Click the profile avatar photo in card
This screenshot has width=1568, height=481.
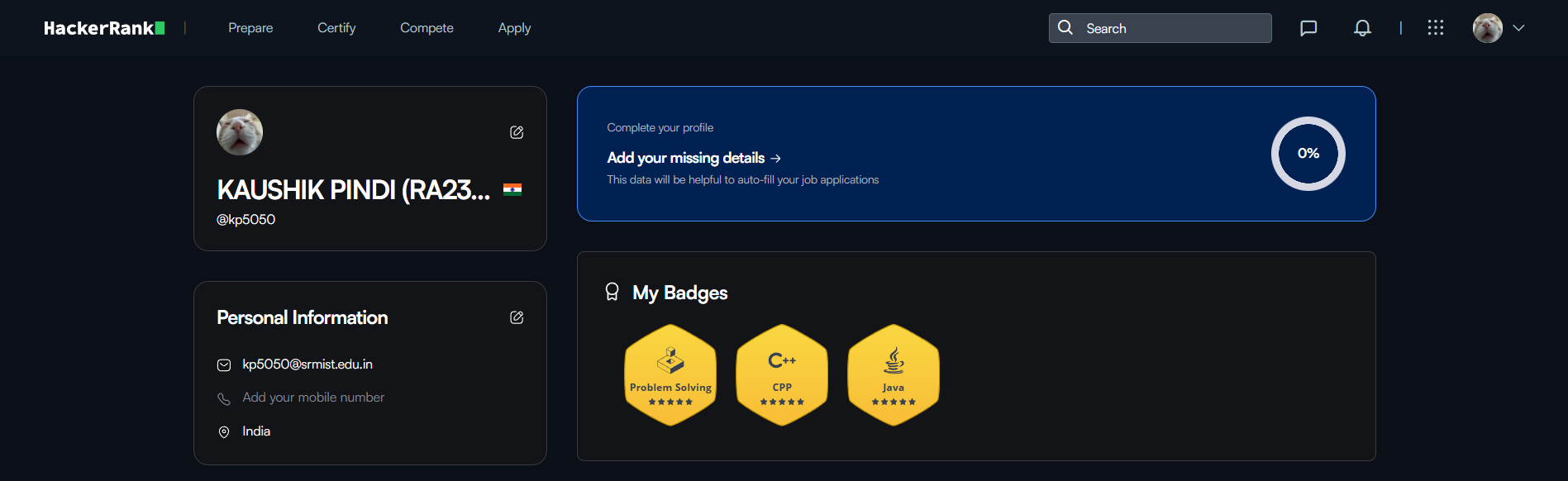tap(240, 132)
